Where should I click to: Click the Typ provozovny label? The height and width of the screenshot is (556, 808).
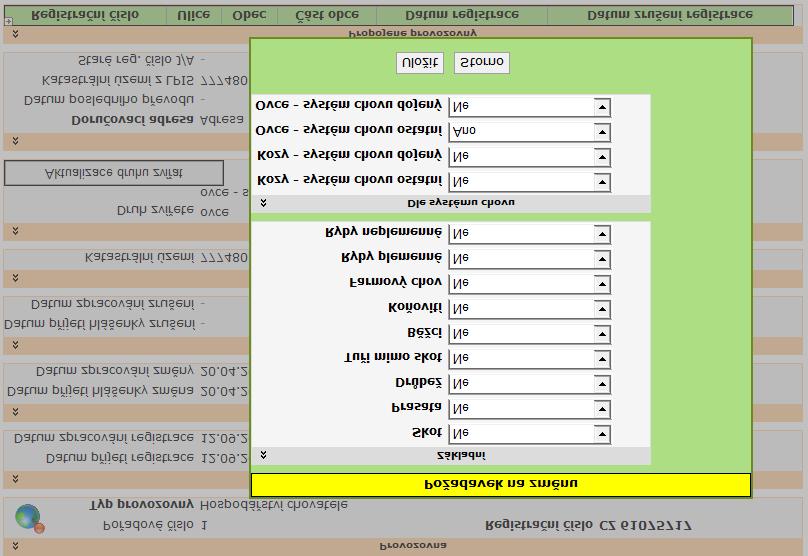point(142,504)
